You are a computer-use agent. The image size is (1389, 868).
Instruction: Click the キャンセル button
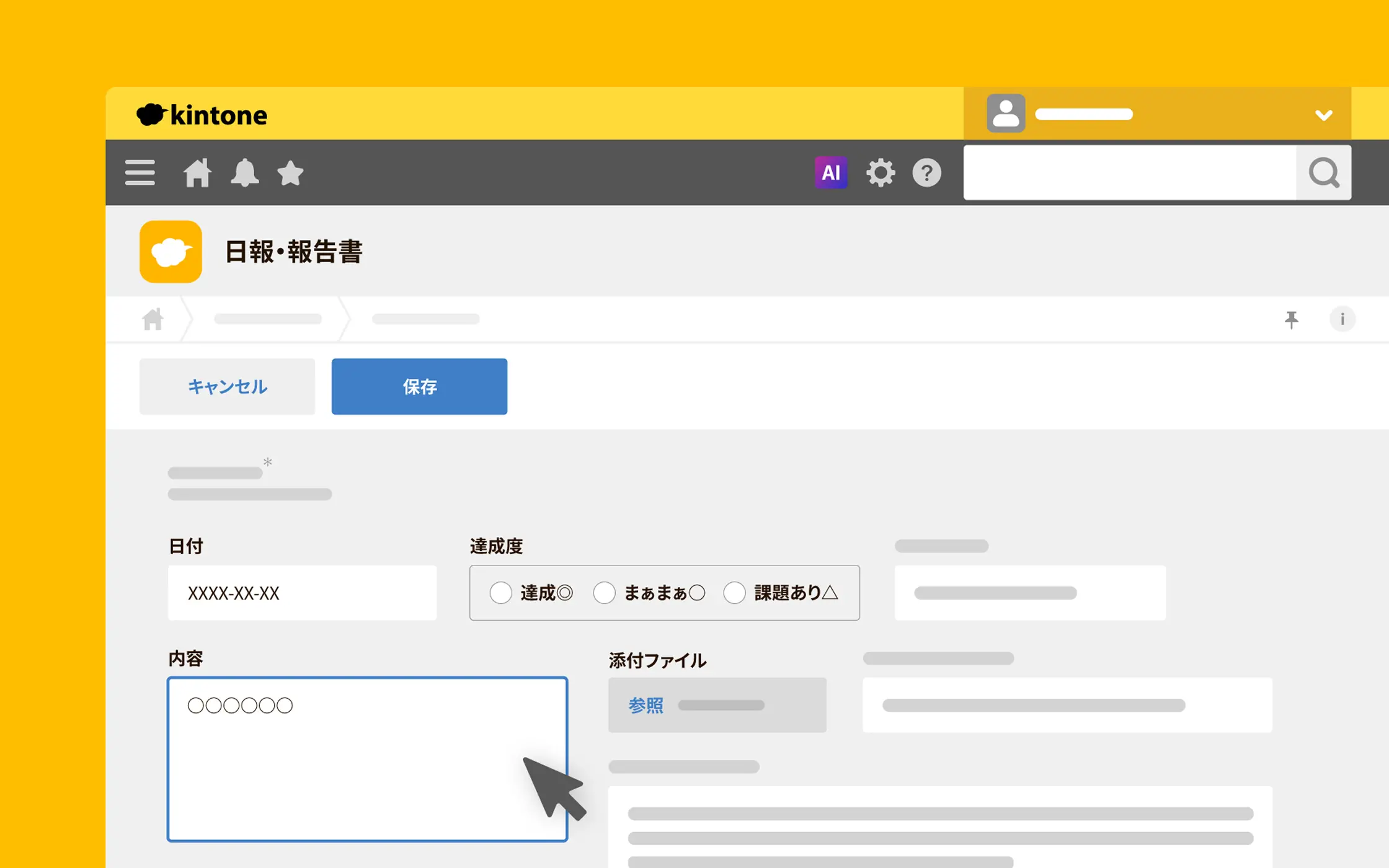click(227, 386)
